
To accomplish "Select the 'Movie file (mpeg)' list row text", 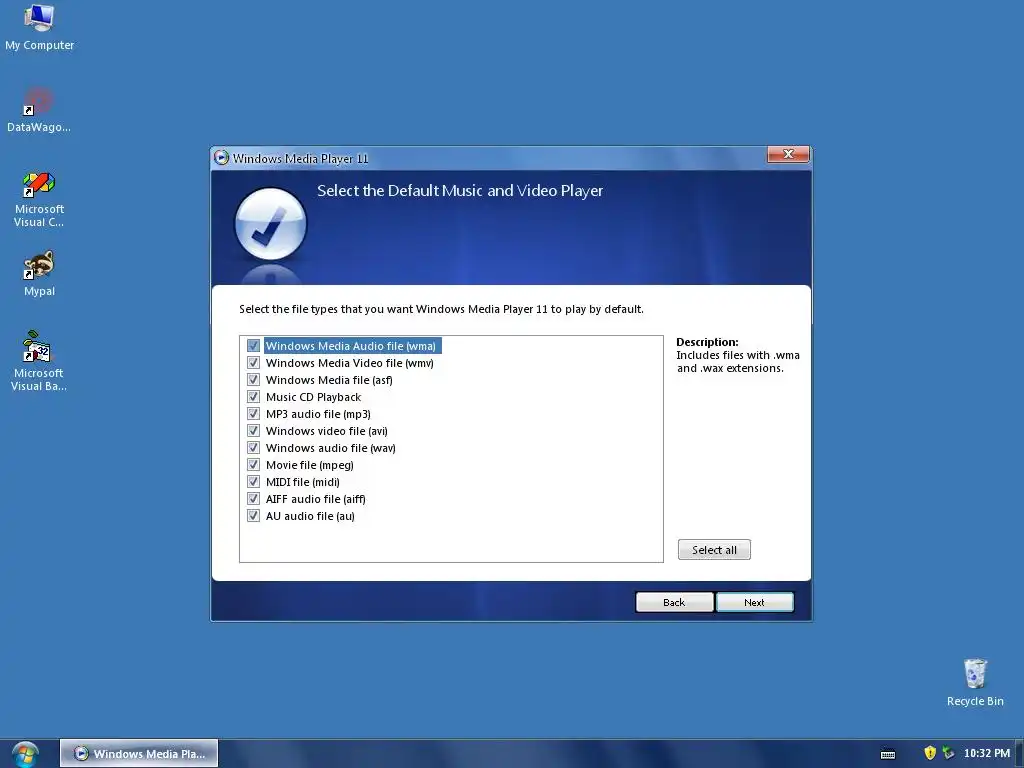I will [x=310, y=465].
